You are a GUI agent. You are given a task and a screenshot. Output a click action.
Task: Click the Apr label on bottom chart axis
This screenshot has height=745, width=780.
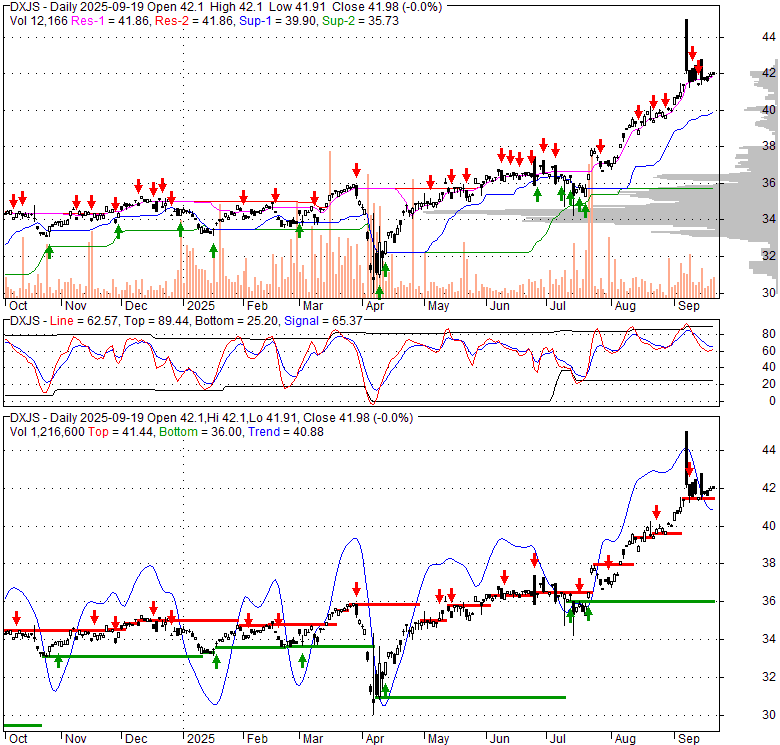click(375, 739)
